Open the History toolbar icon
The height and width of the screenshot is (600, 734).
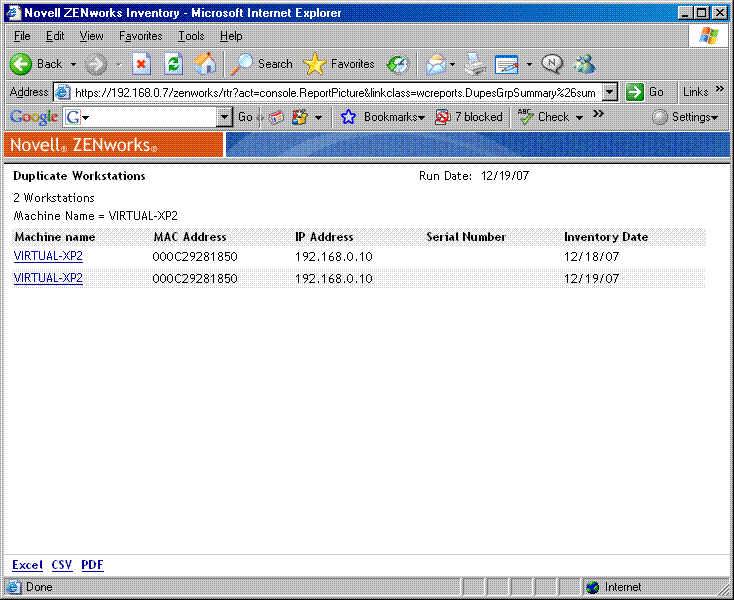(x=398, y=64)
